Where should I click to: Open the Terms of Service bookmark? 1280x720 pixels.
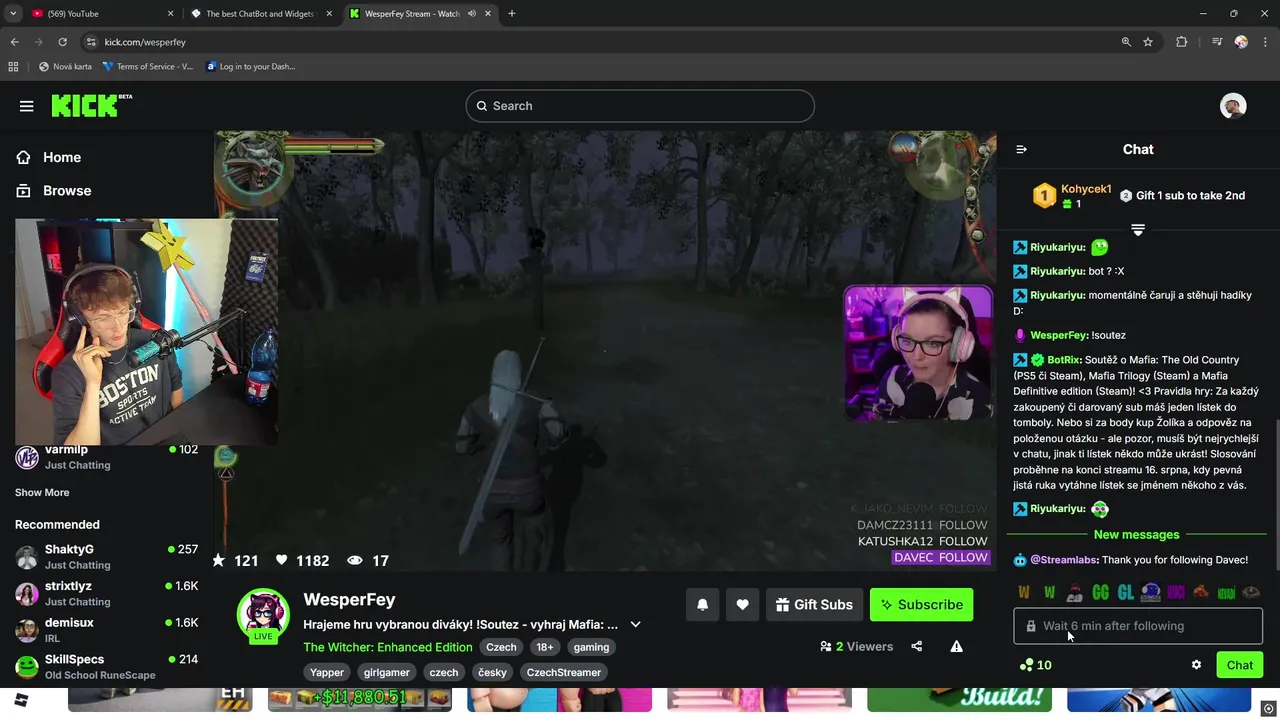pyautogui.click(x=148, y=67)
